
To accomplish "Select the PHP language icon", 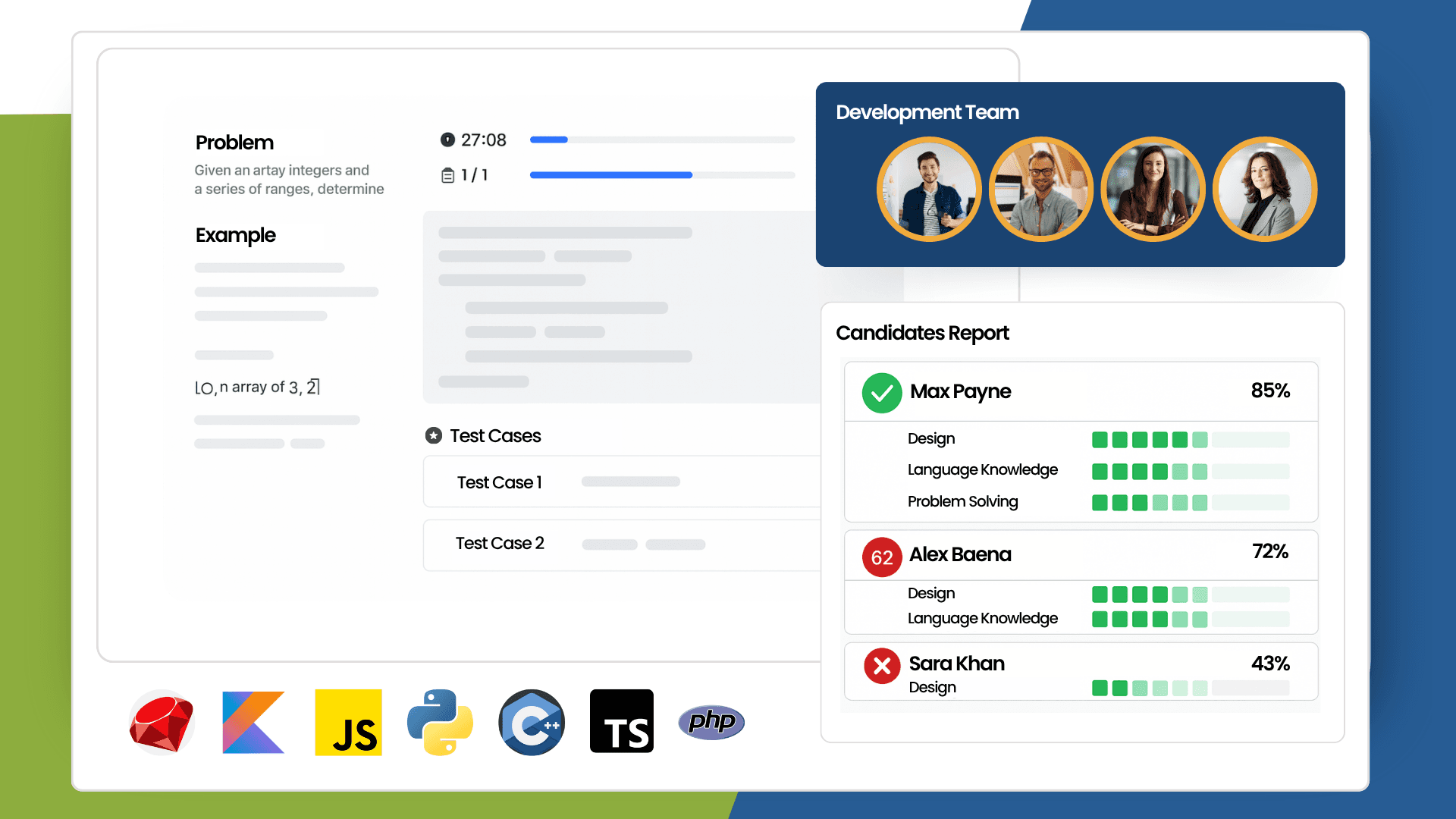I will pos(711,721).
